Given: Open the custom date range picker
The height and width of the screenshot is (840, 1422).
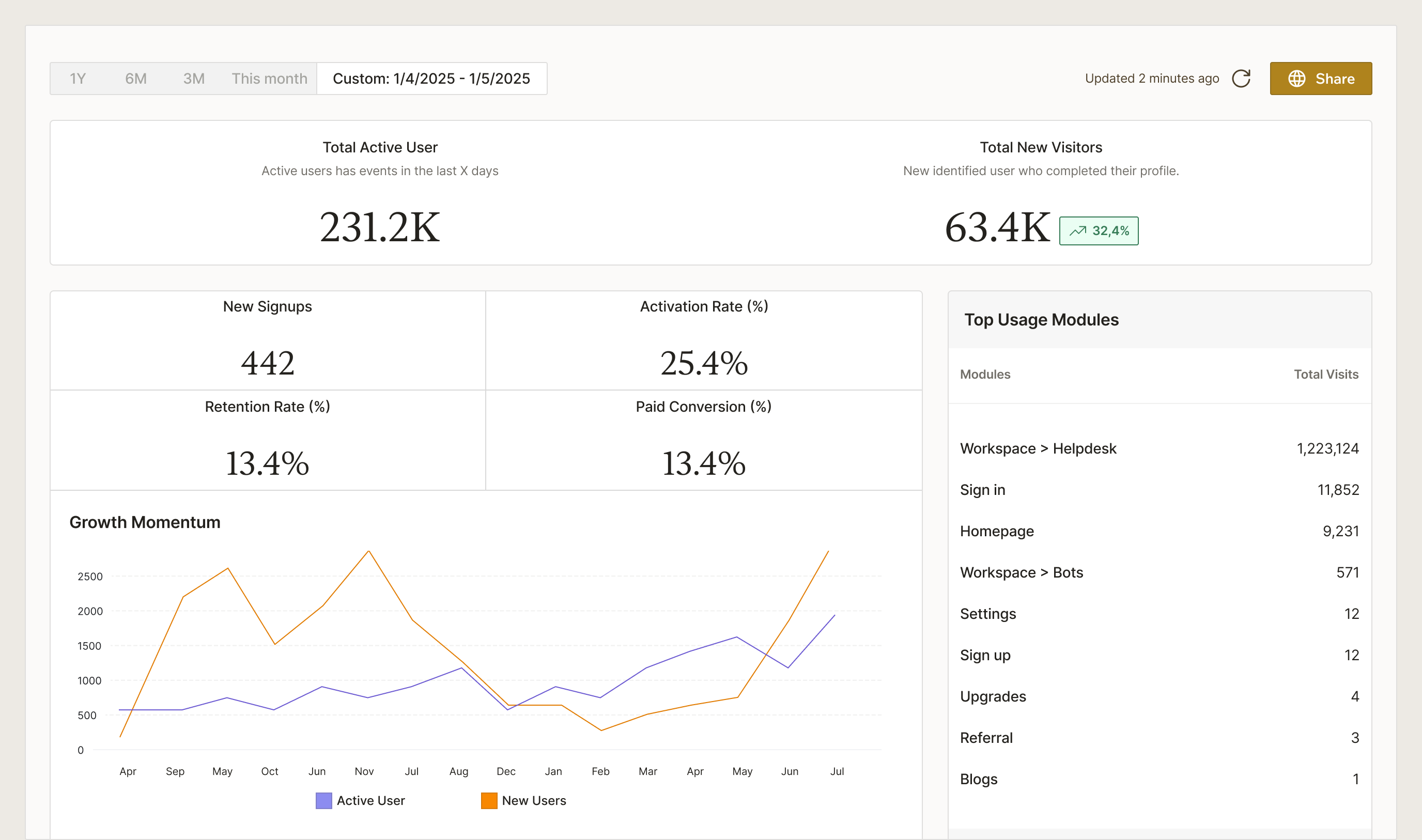Looking at the screenshot, I should point(432,78).
